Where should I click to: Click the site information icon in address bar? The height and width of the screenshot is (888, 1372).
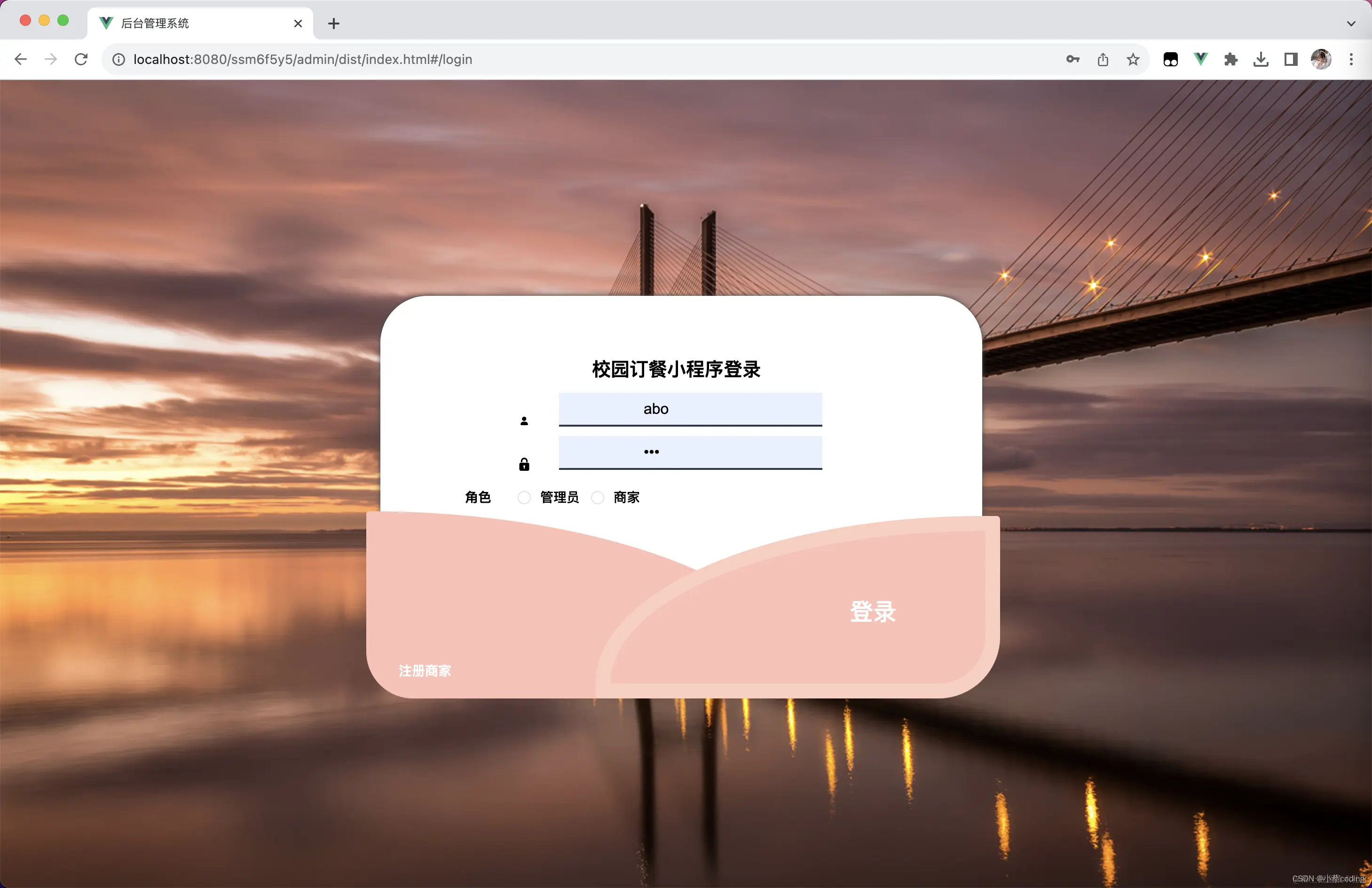[x=118, y=59]
